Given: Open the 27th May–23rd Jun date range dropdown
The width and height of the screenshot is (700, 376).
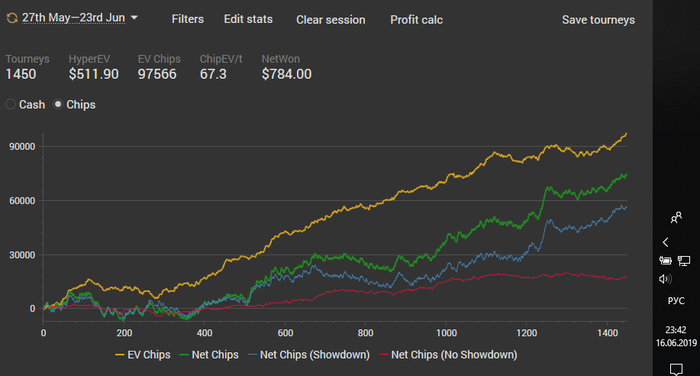Looking at the screenshot, I should tap(74, 18).
